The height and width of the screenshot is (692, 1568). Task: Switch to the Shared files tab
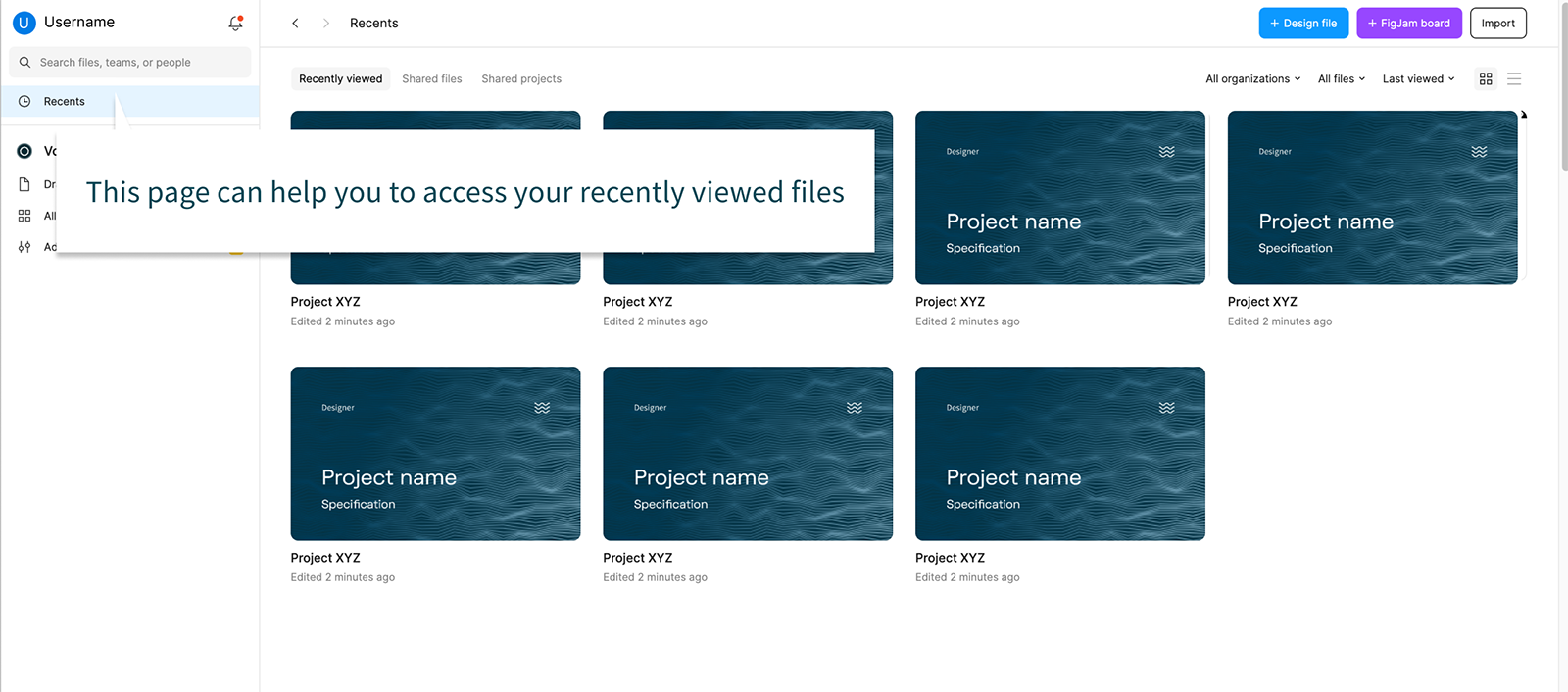pos(432,78)
